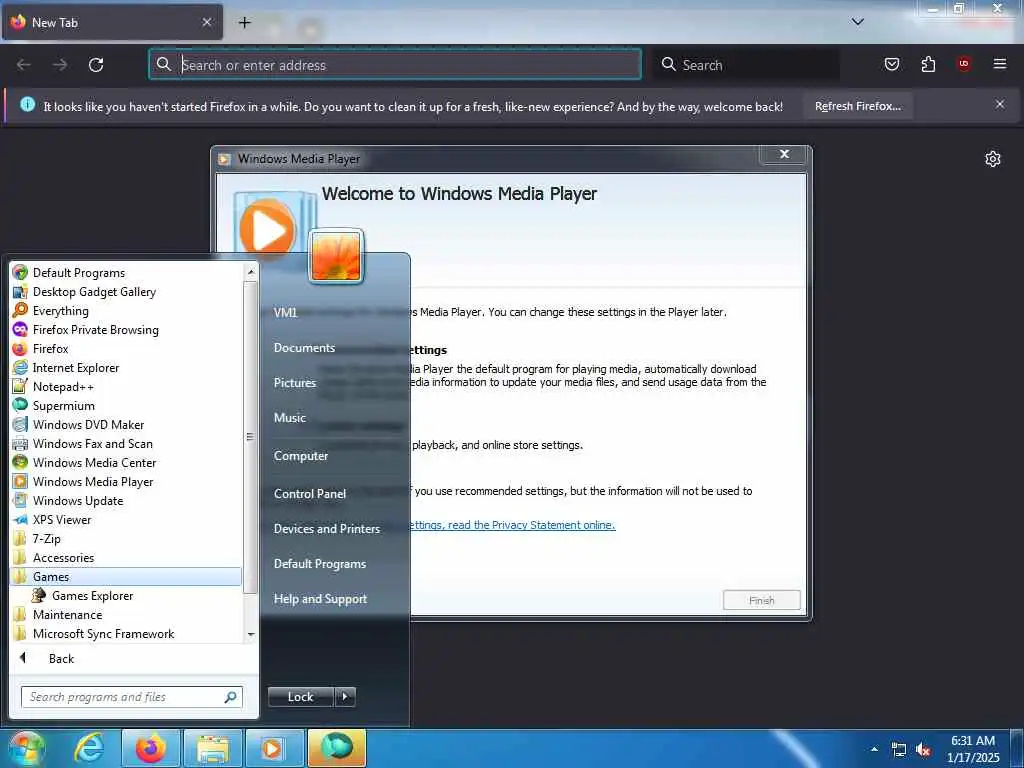Click Windows Media Player taskbar button
Image resolution: width=1024 pixels, height=768 pixels.
tap(274, 748)
